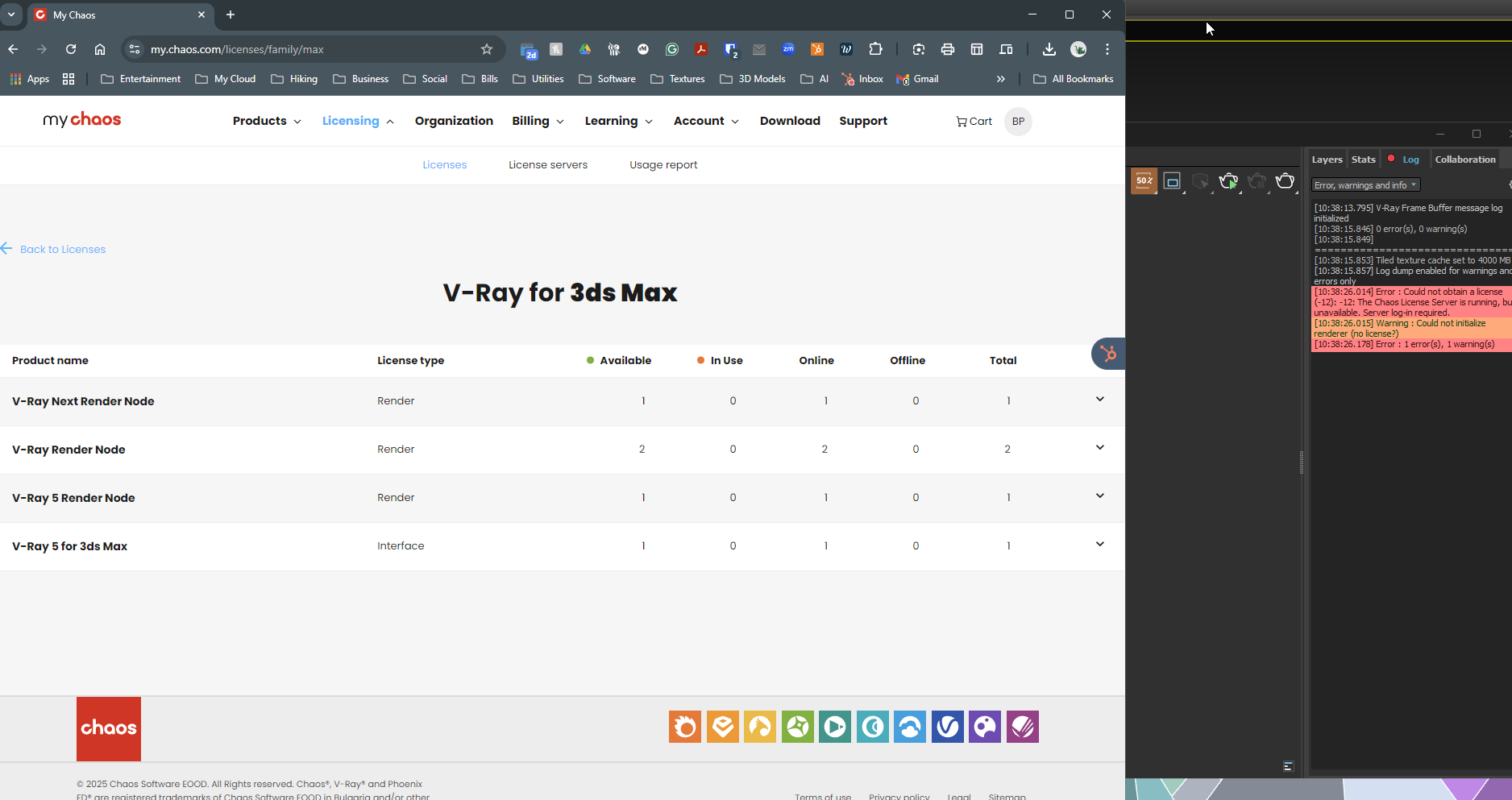Viewport: 1512px width, 800px height.
Task: Switch to the Layers tab in VFB
Action: click(1327, 160)
